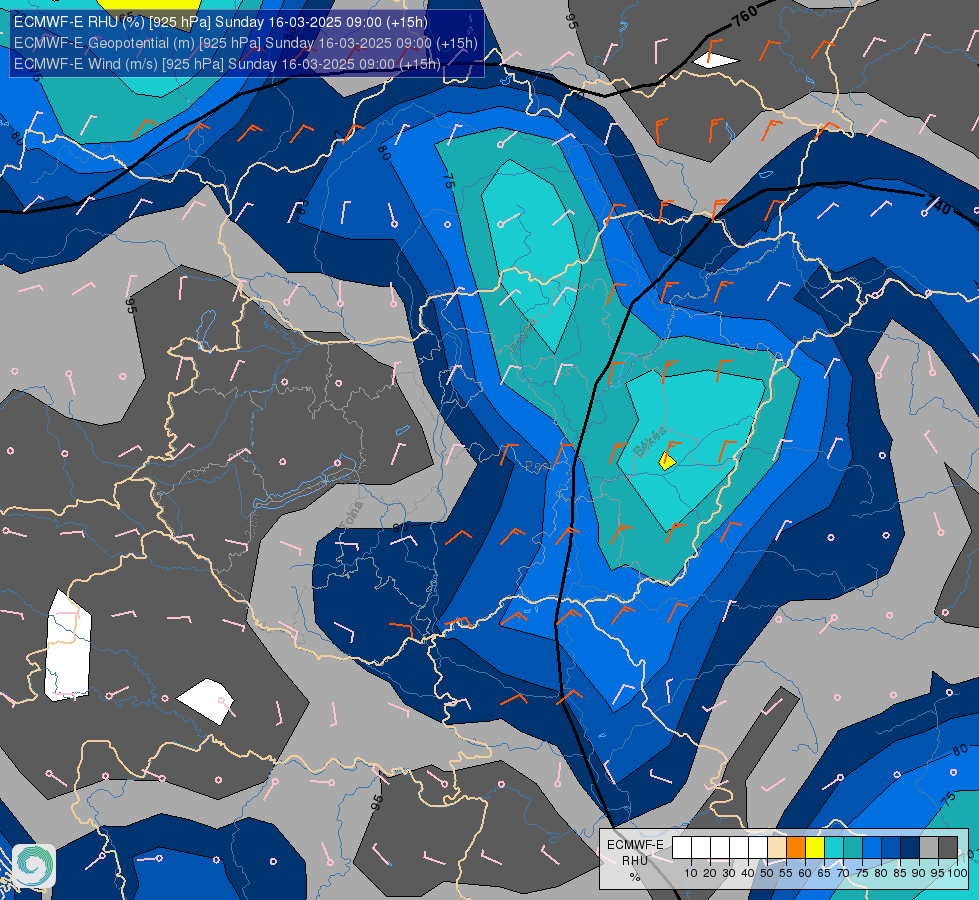Click the small yellow polygon near Békés
This screenshot has height=900, width=979.
coord(667,462)
